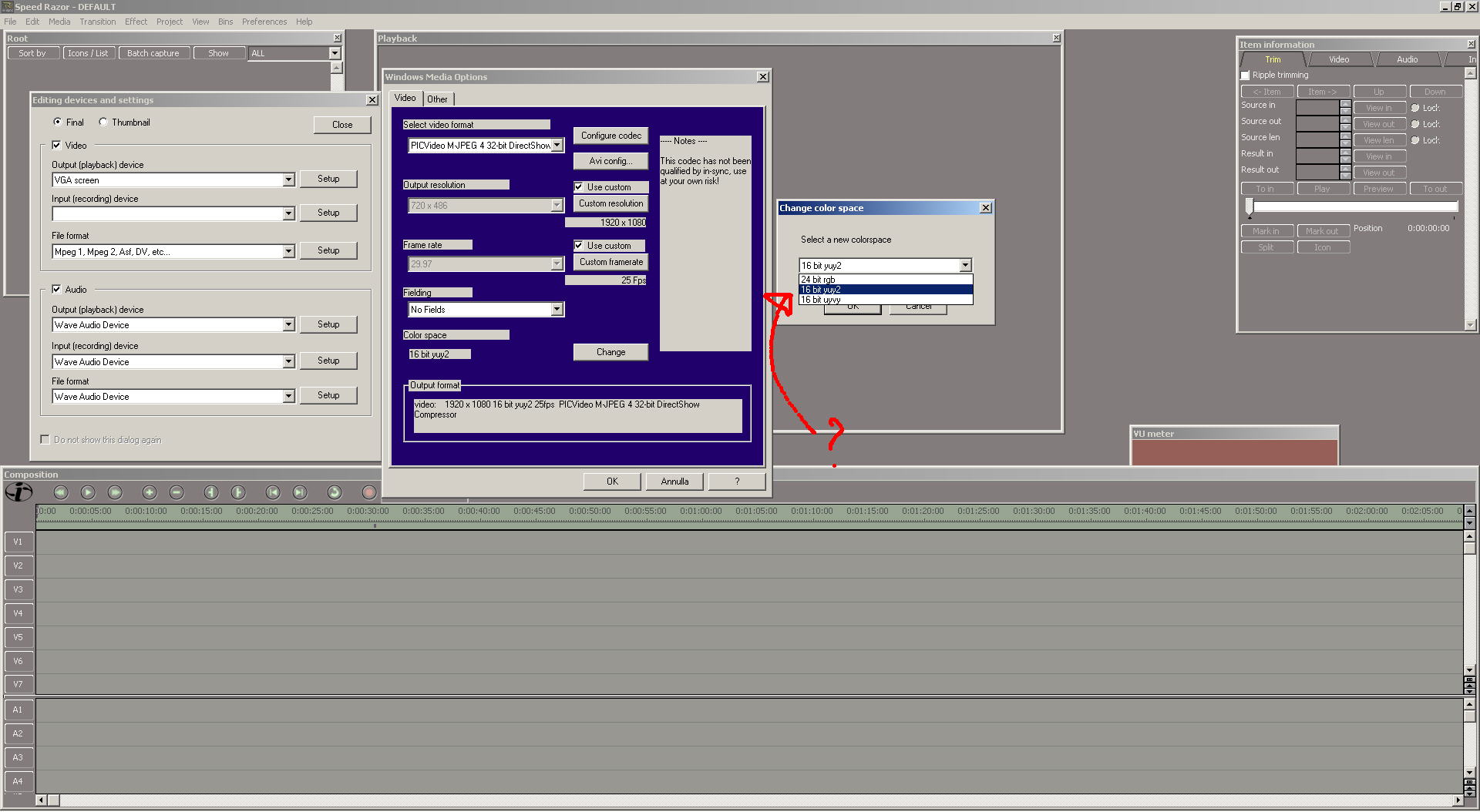1480x812 pixels.
Task: Switch to the Audio tab in Item information
Action: coord(1407,59)
